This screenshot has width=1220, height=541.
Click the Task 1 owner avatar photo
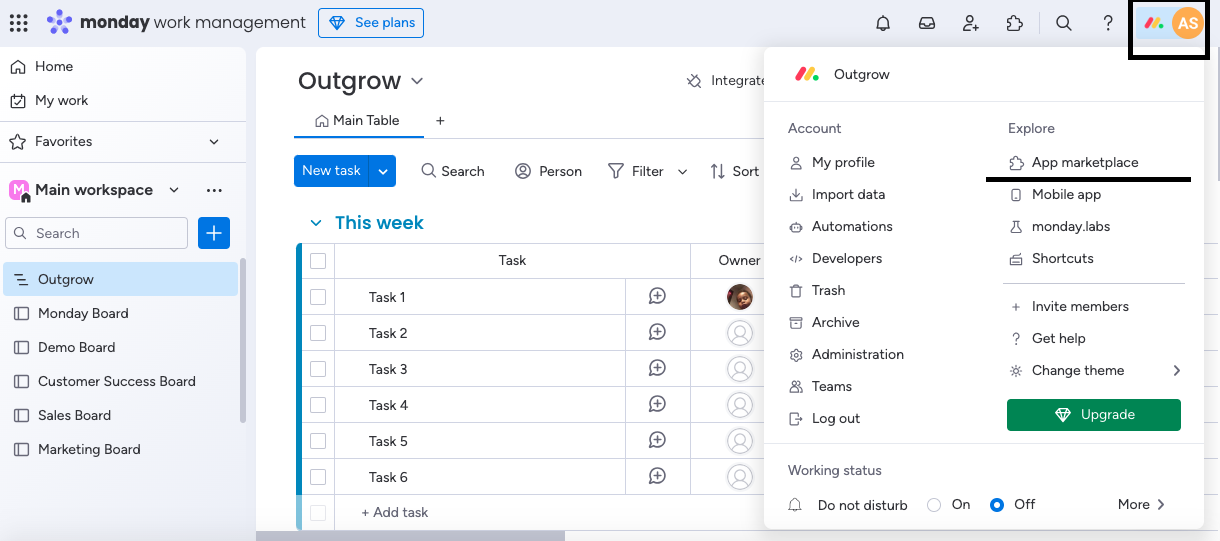(740, 296)
